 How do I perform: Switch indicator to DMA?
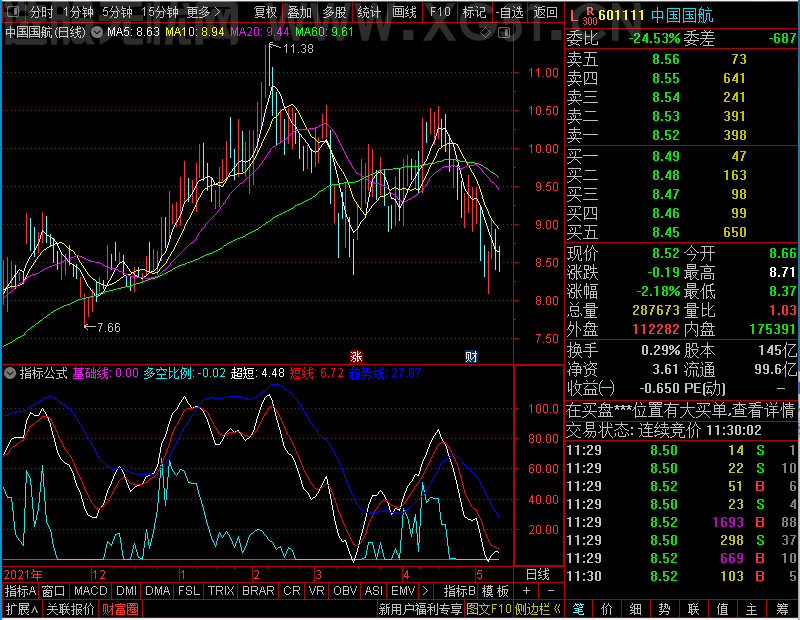pyautogui.click(x=158, y=591)
